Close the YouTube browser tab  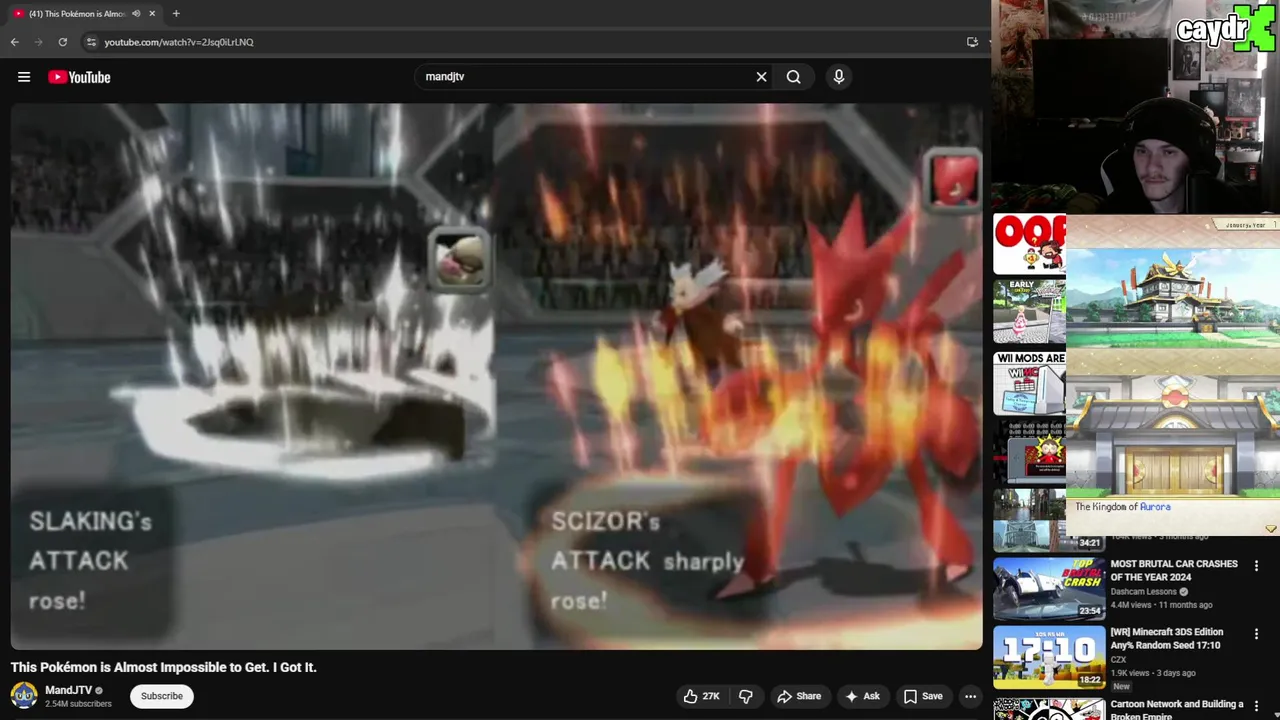coord(152,13)
